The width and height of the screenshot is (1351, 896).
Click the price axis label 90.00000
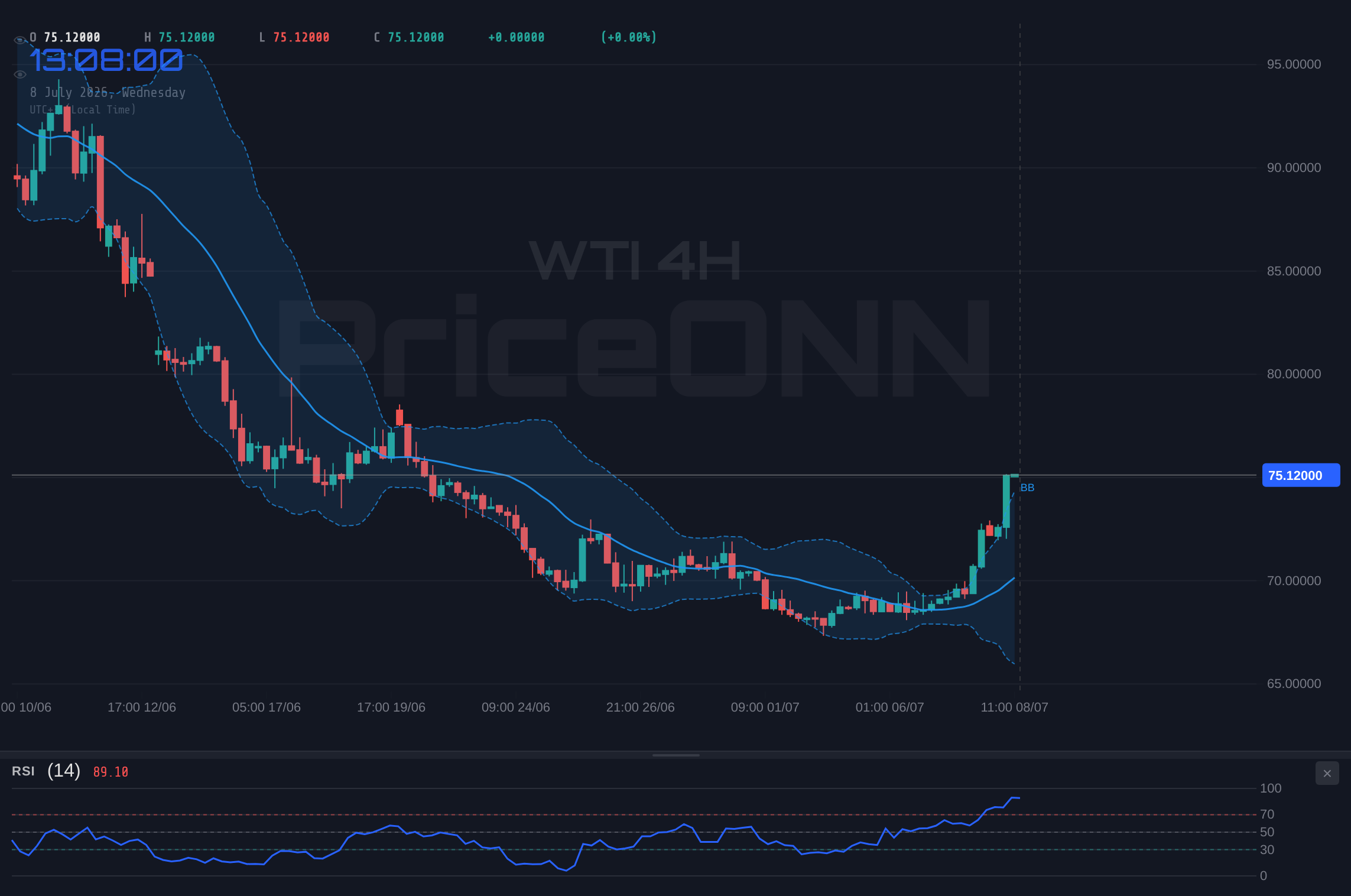coord(1294,168)
